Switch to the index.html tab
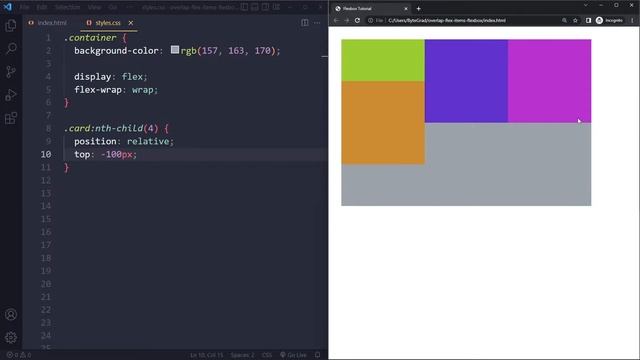 click(47, 23)
